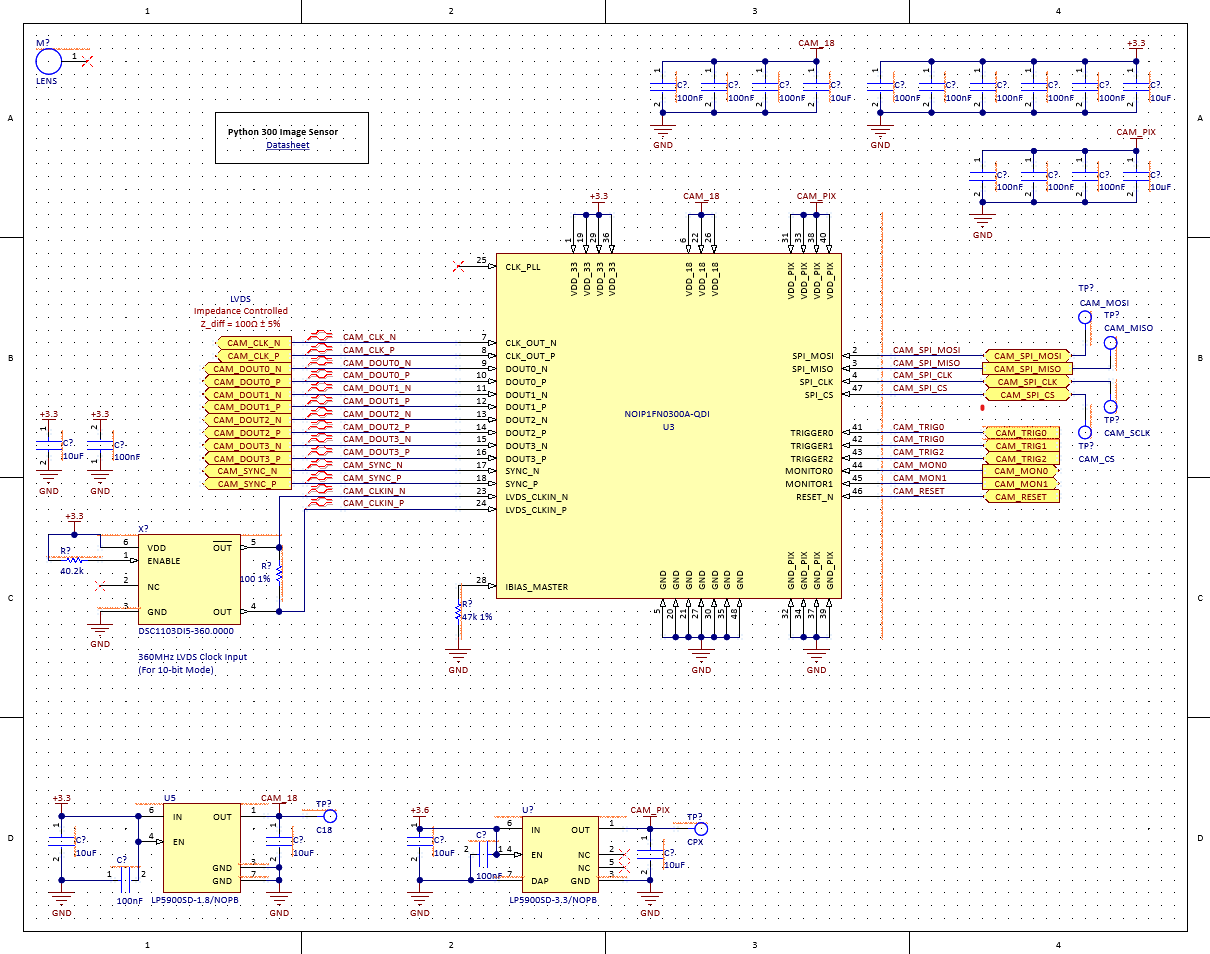Select the U5 LP5900SD-1.8/NOPB regulator body
Viewport: 1210px width, 954px height.
coord(202,848)
